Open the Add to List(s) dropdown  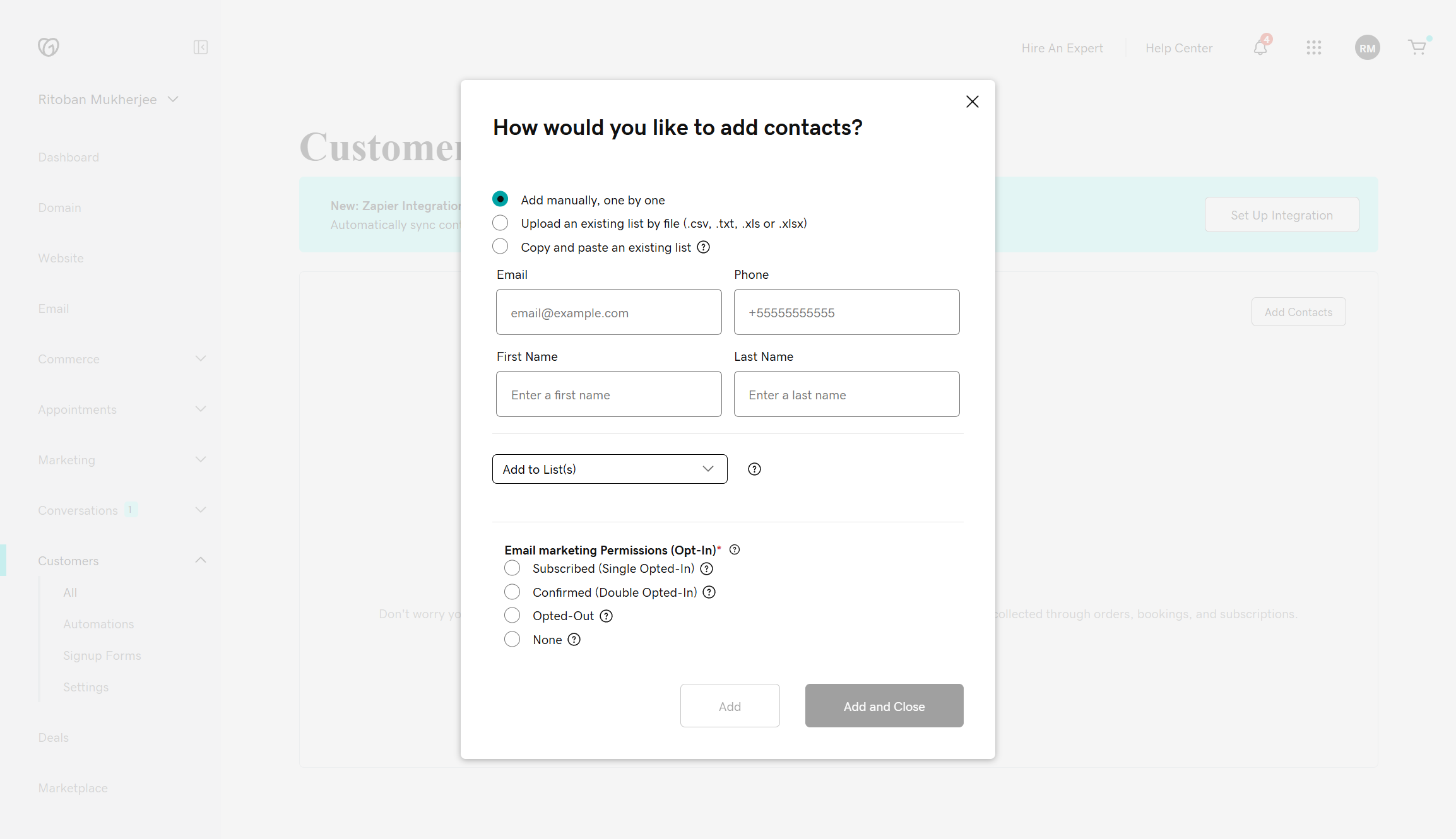point(609,469)
